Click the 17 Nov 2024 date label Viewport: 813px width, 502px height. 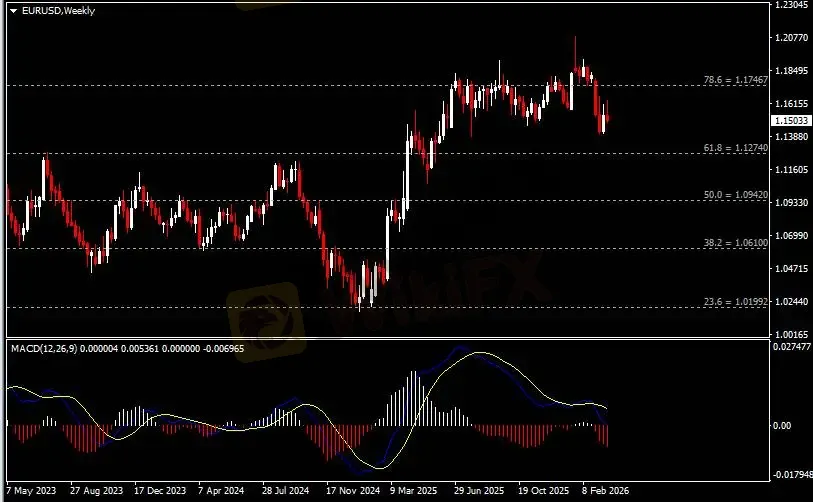coord(353,491)
